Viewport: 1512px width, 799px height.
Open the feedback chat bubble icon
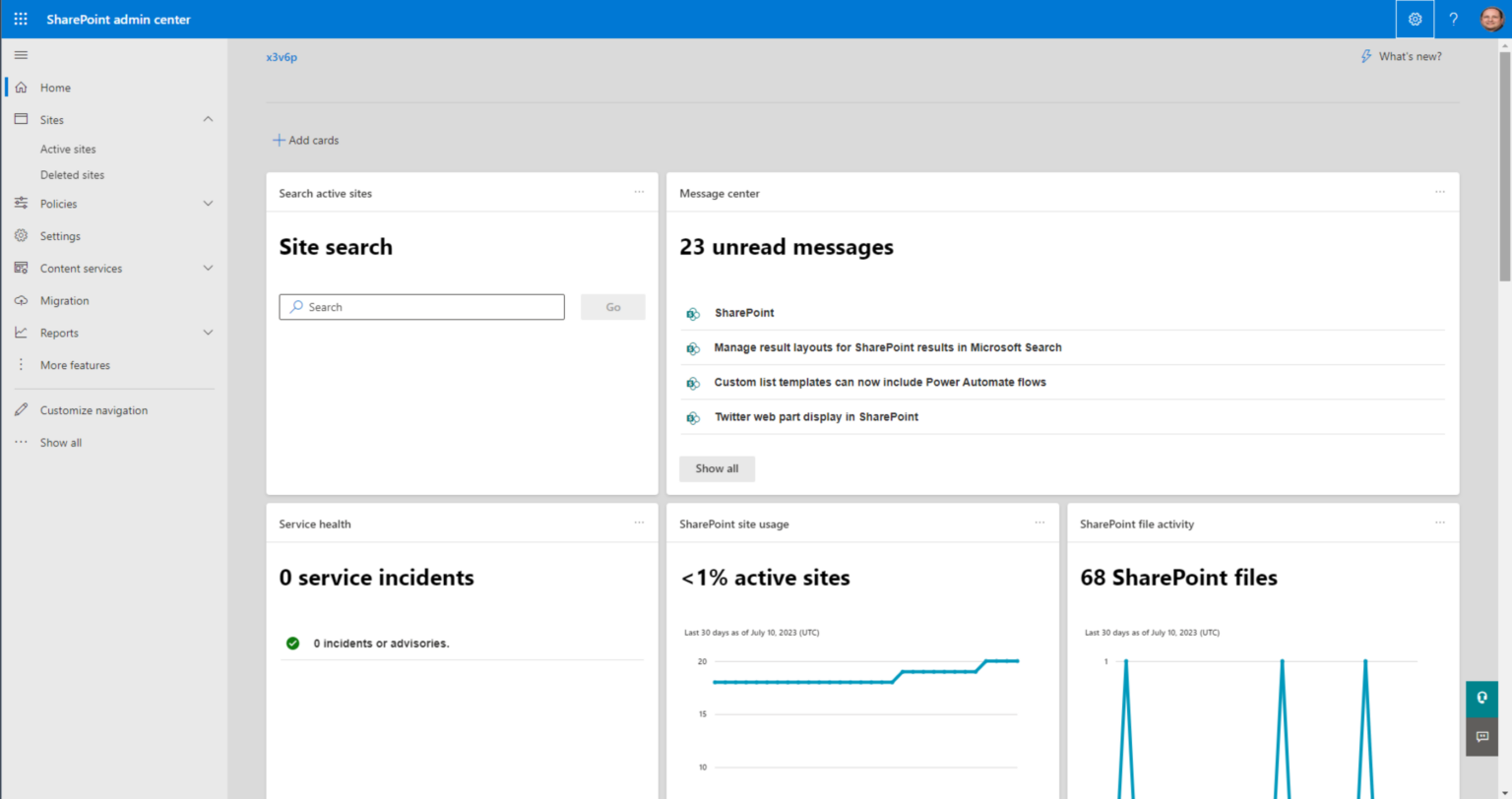tap(1481, 736)
